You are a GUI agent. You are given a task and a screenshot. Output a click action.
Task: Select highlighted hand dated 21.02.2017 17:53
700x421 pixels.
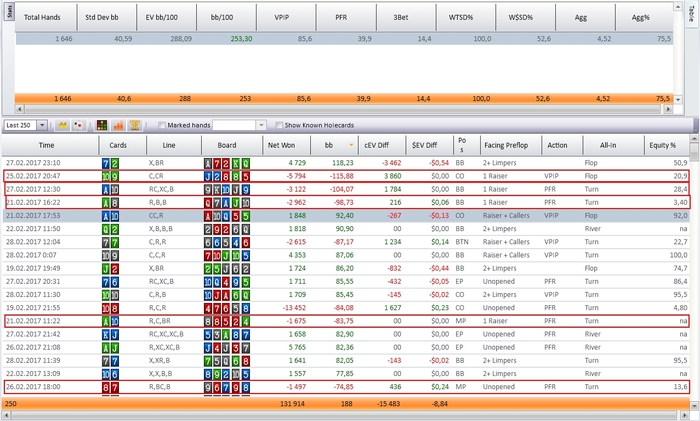346,216
